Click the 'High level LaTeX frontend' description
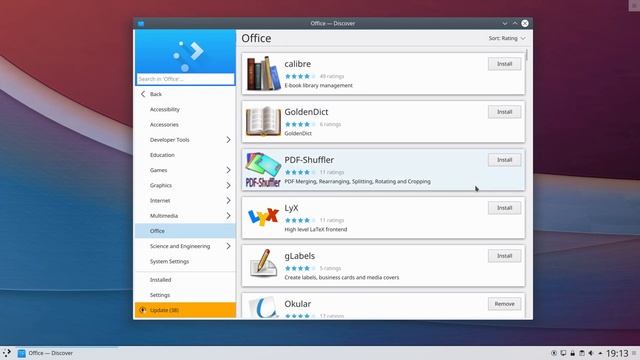The image size is (640, 360). [x=316, y=229]
